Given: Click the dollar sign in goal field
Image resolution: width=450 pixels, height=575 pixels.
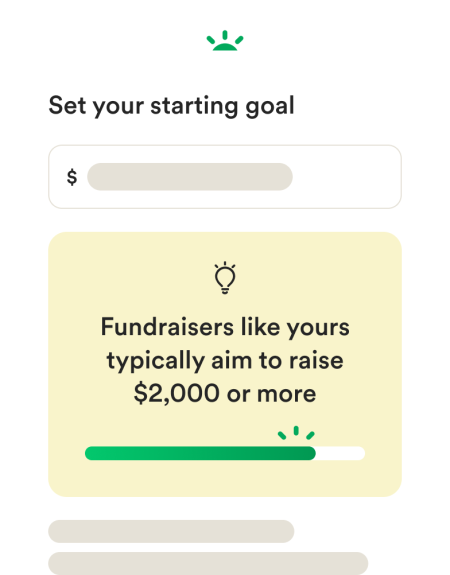Looking at the screenshot, I should click(72, 177).
